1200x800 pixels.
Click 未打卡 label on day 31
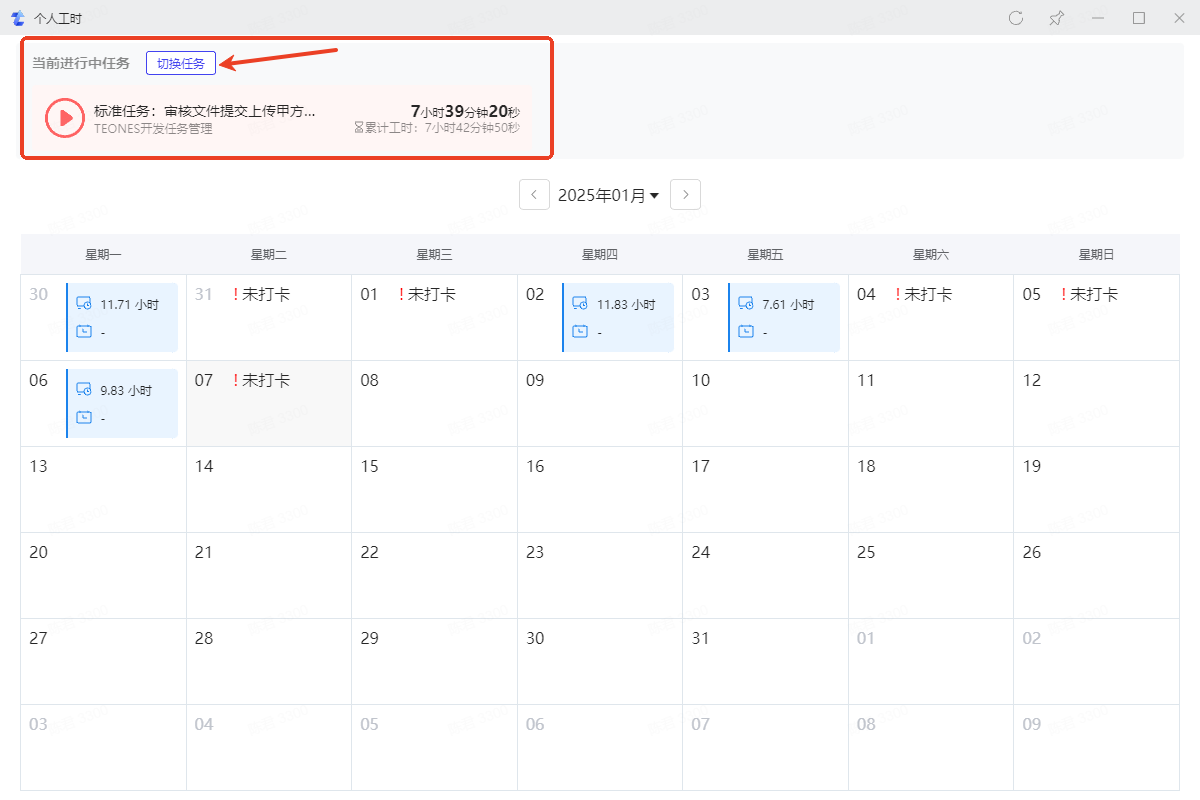(266, 294)
